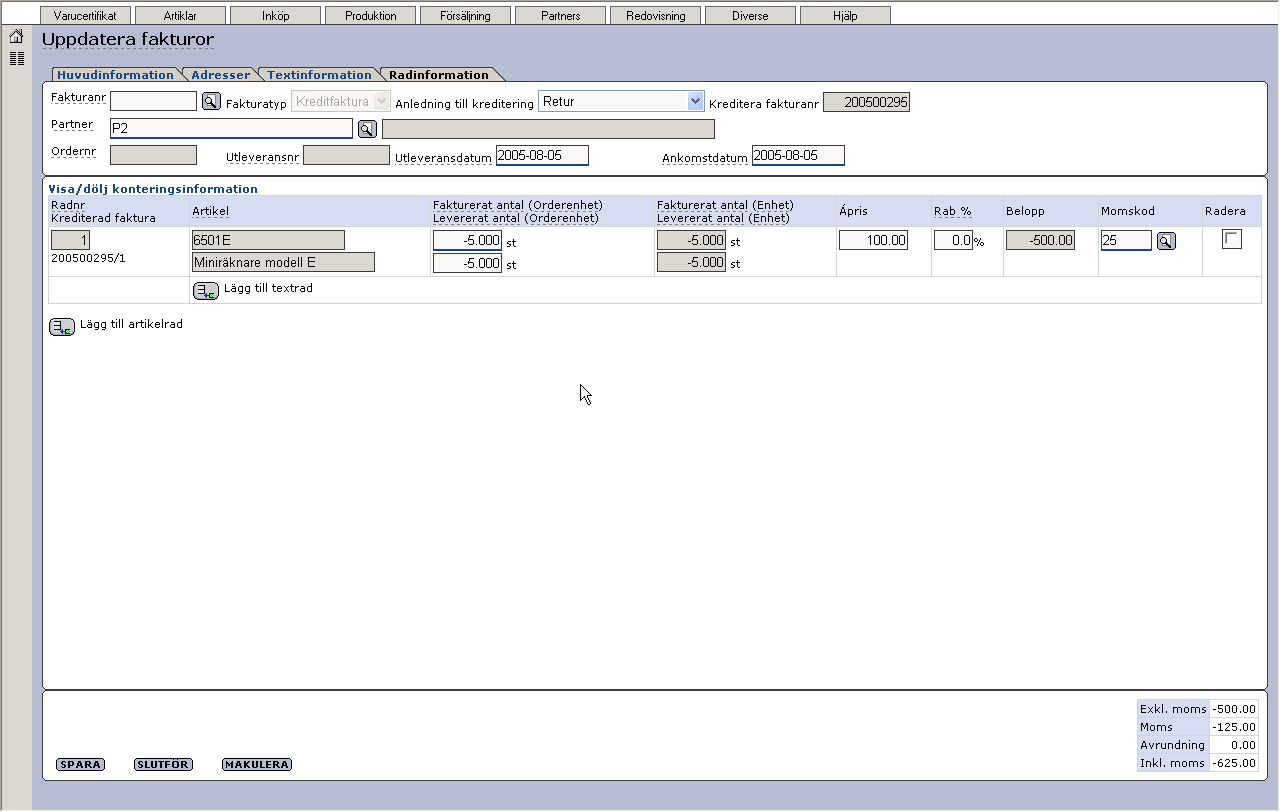Click Kreditera fakturanr field 200500295

pos(866,102)
